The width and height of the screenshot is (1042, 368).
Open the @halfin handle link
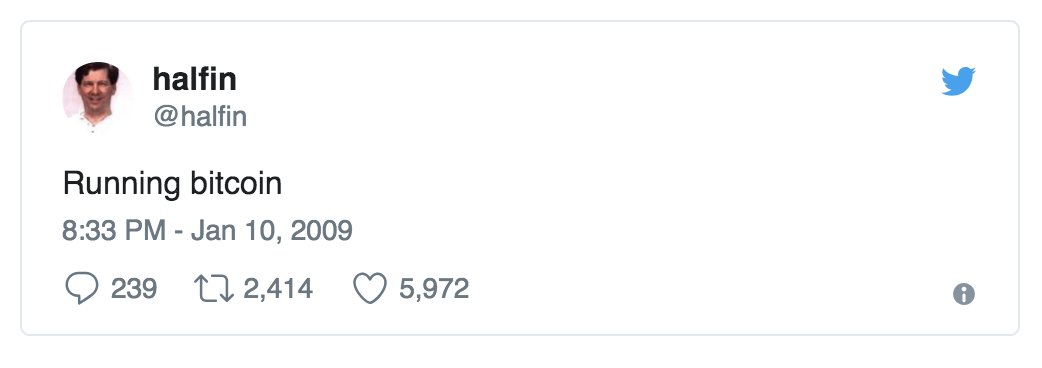point(200,117)
